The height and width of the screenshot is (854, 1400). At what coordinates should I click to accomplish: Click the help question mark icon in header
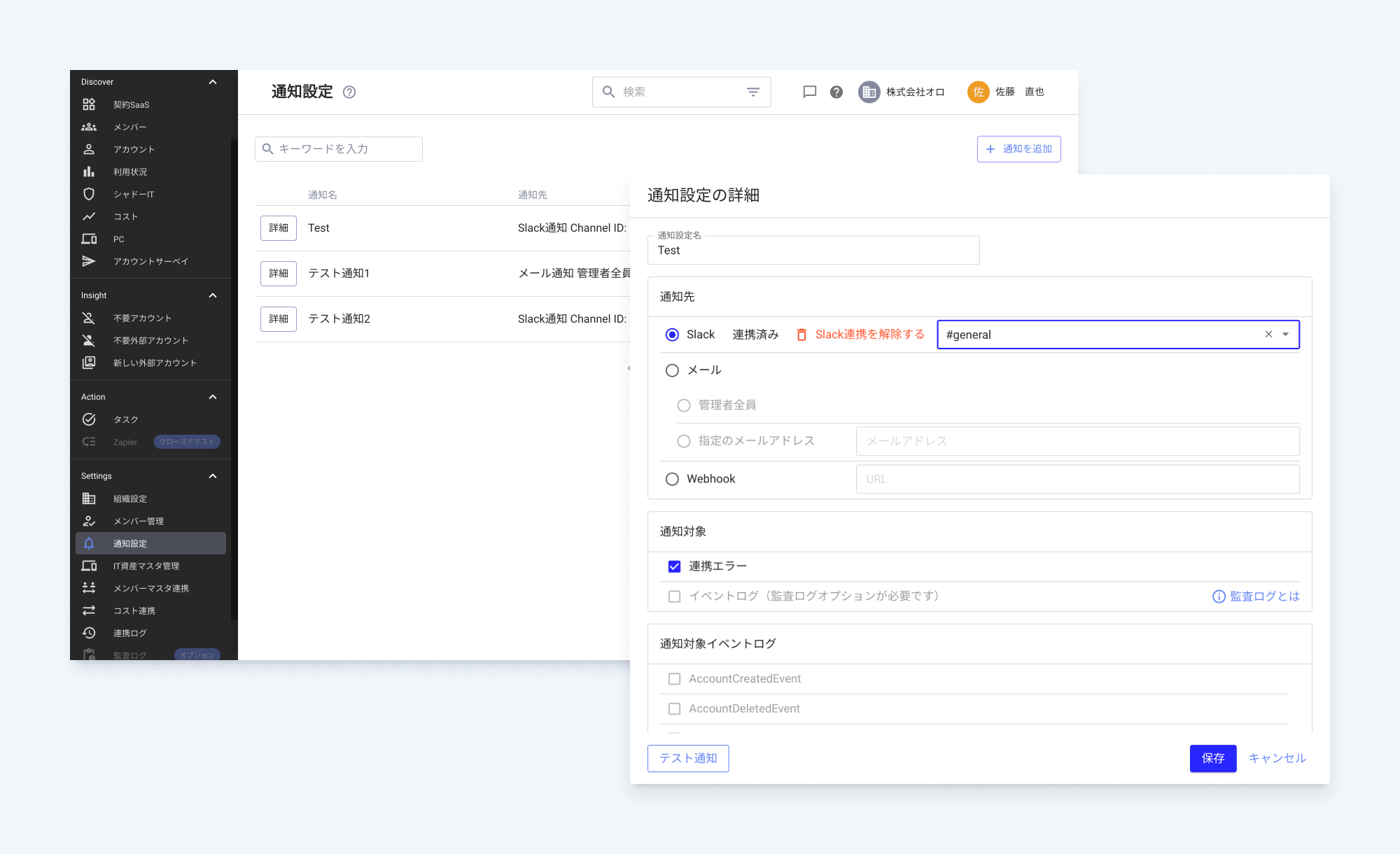coord(836,92)
